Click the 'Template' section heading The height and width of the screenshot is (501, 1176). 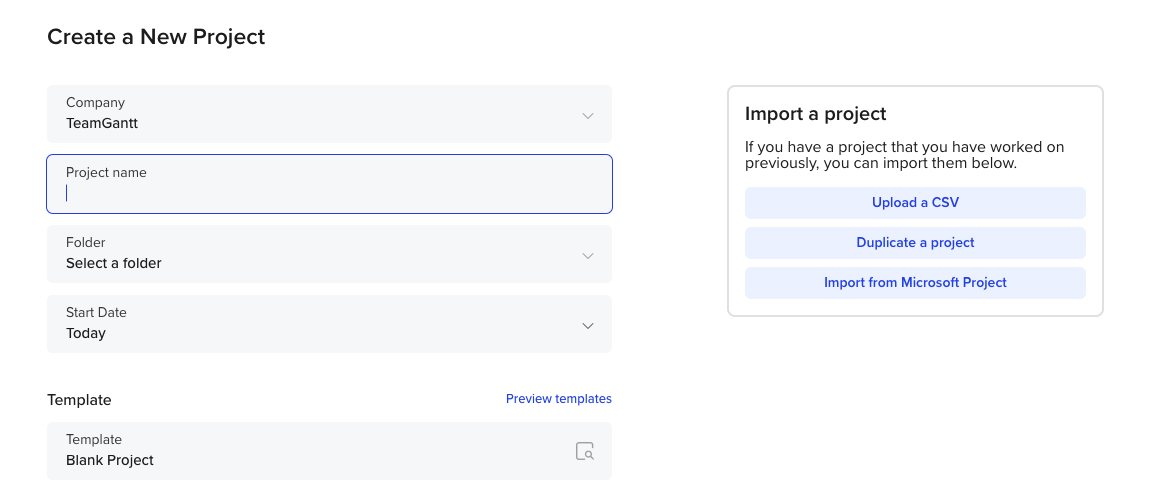(x=79, y=400)
